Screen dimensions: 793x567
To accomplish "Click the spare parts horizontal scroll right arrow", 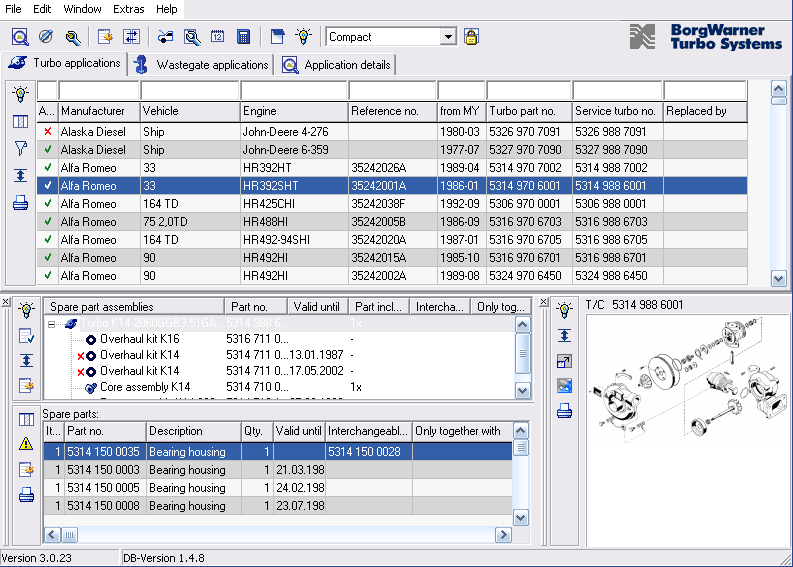I will tap(503, 535).
